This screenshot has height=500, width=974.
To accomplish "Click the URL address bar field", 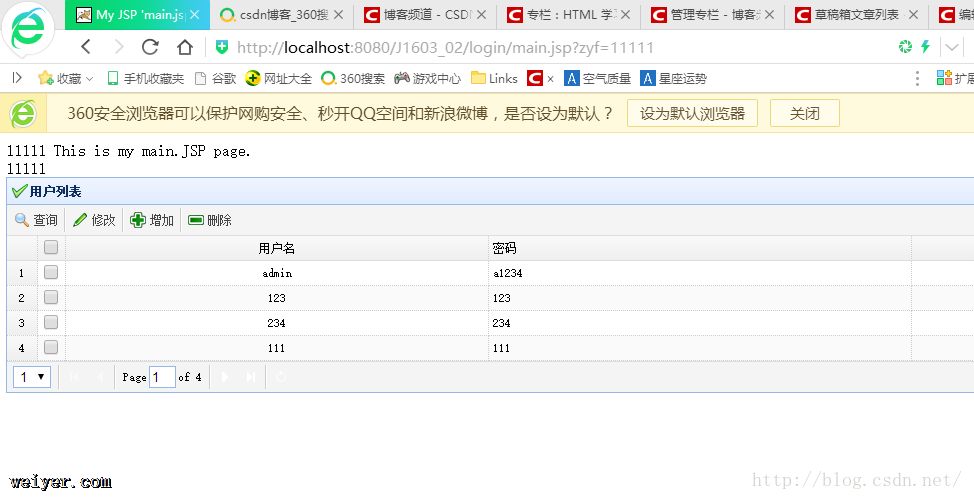I will 445,47.
